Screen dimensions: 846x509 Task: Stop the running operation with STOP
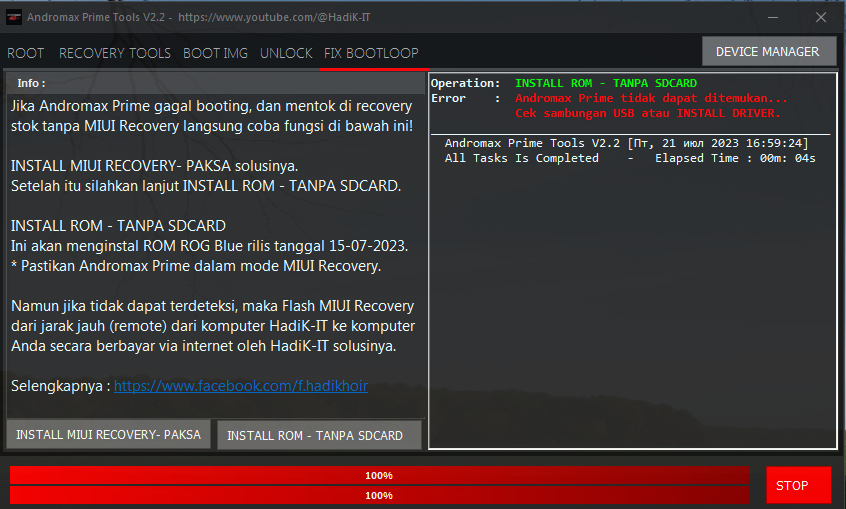pos(799,485)
